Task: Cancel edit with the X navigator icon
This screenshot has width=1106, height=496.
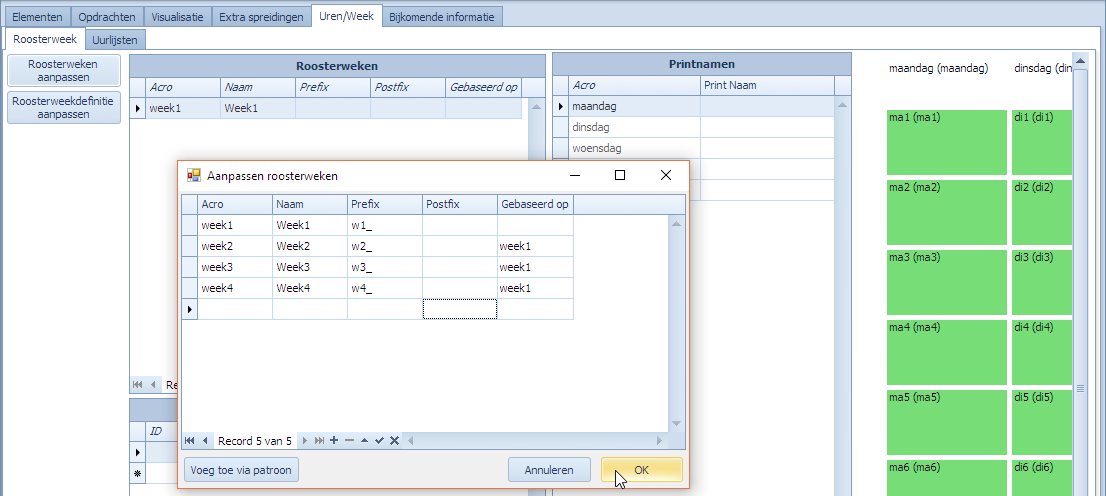Action: pos(394,440)
